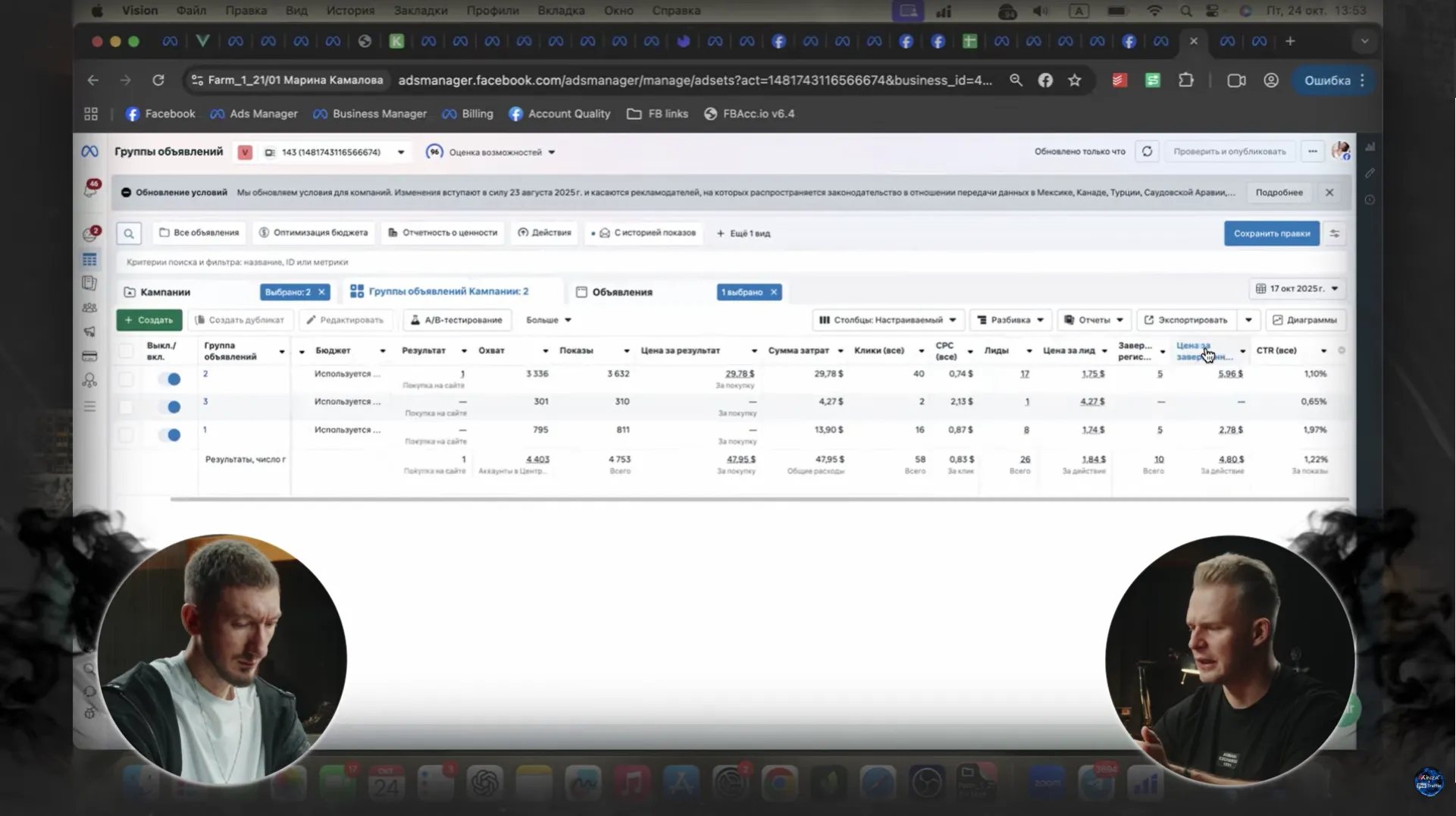The width and height of the screenshot is (1456, 816).
Task: Remove the Выбрано: 2 campaign selection chip
Action: tap(321, 292)
